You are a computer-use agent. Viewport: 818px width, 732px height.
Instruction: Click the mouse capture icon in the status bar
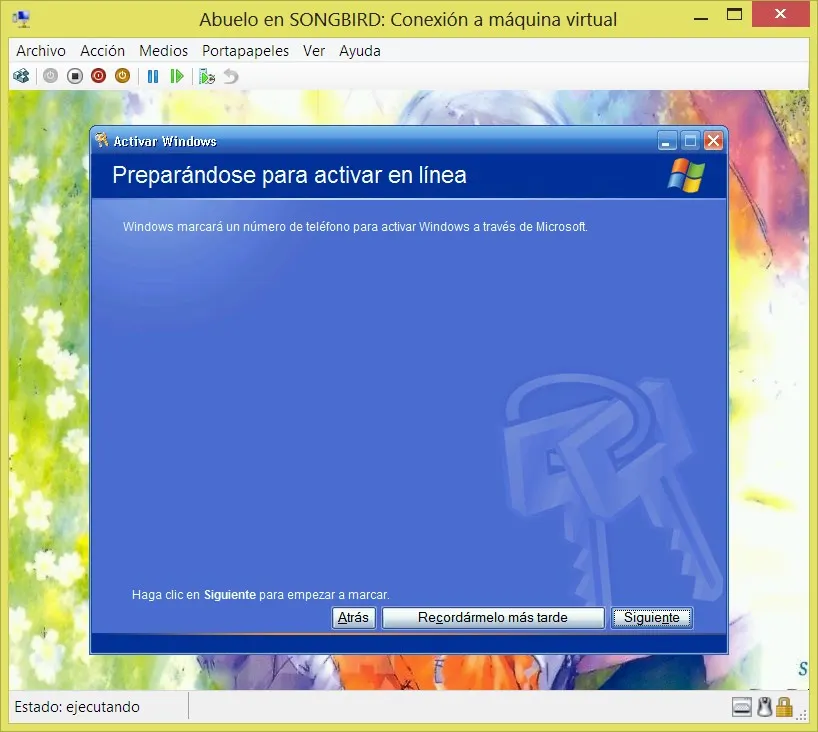pyautogui.click(x=764, y=707)
